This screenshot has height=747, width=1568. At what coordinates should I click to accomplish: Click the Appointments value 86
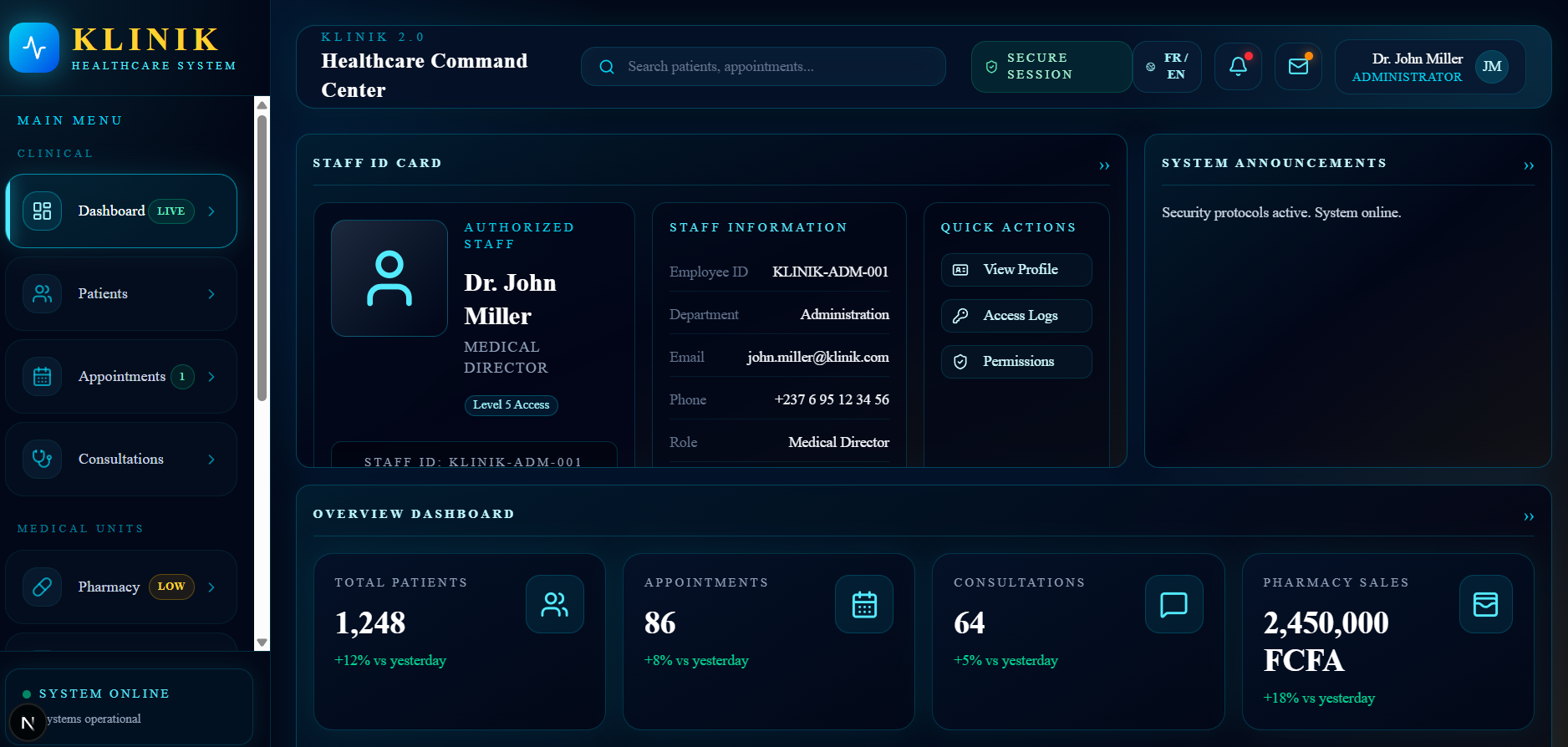click(660, 622)
